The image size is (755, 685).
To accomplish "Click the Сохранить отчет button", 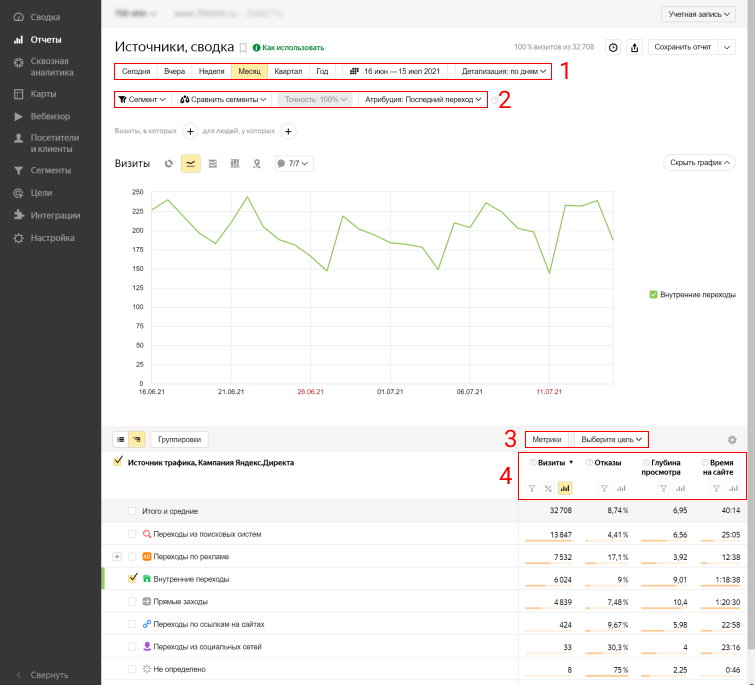I will tap(682, 47).
